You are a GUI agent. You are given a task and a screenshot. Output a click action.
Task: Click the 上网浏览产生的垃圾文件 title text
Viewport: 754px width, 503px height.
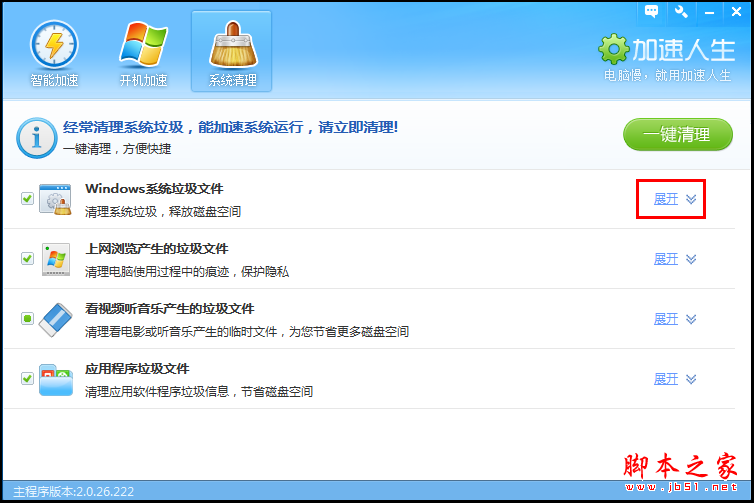click(157, 249)
